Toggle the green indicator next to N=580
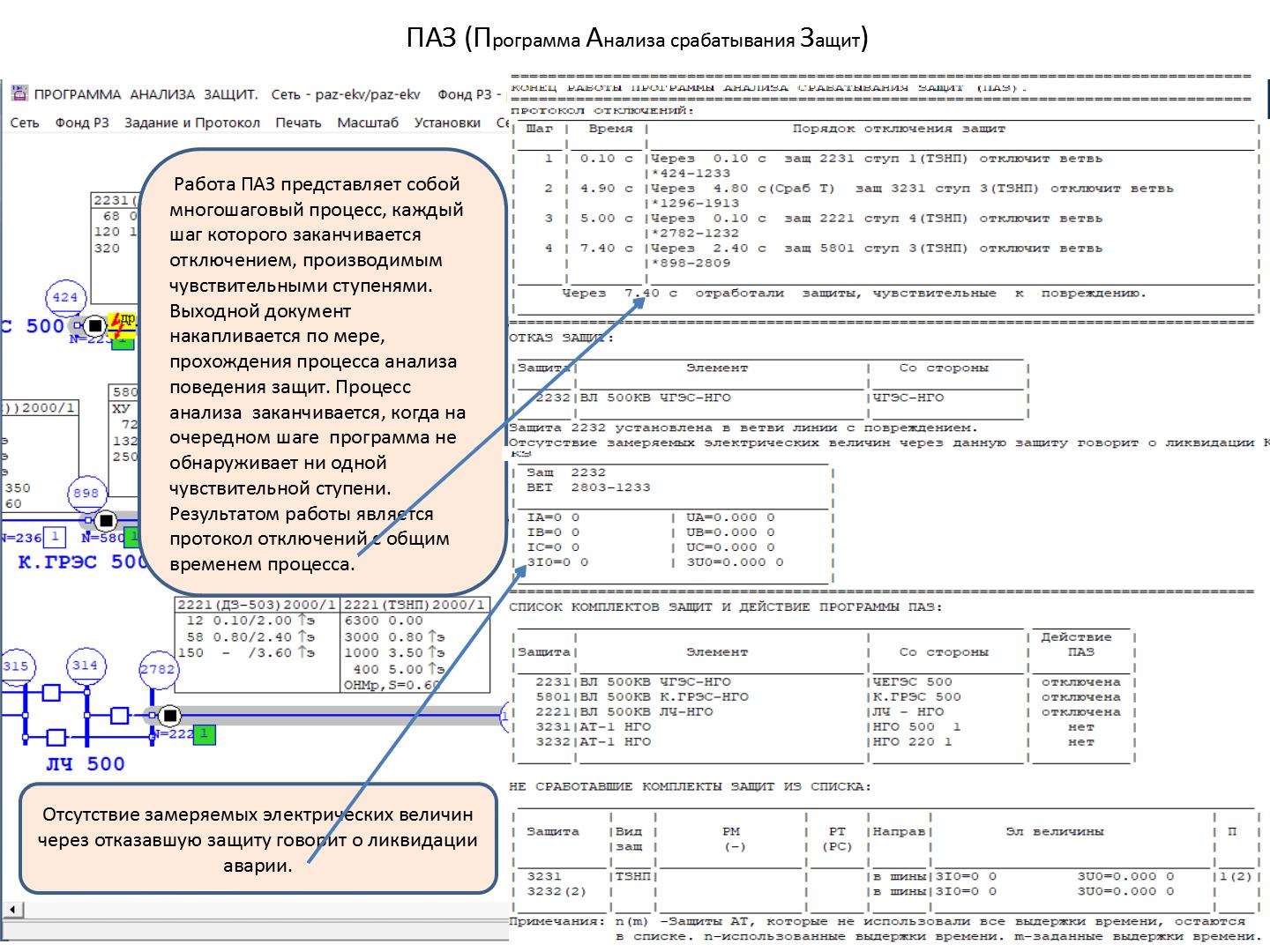The height and width of the screenshot is (952, 1270). pos(132,537)
